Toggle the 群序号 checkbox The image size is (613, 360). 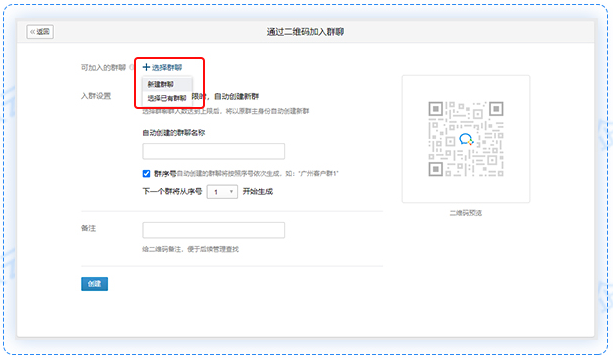(x=146, y=173)
